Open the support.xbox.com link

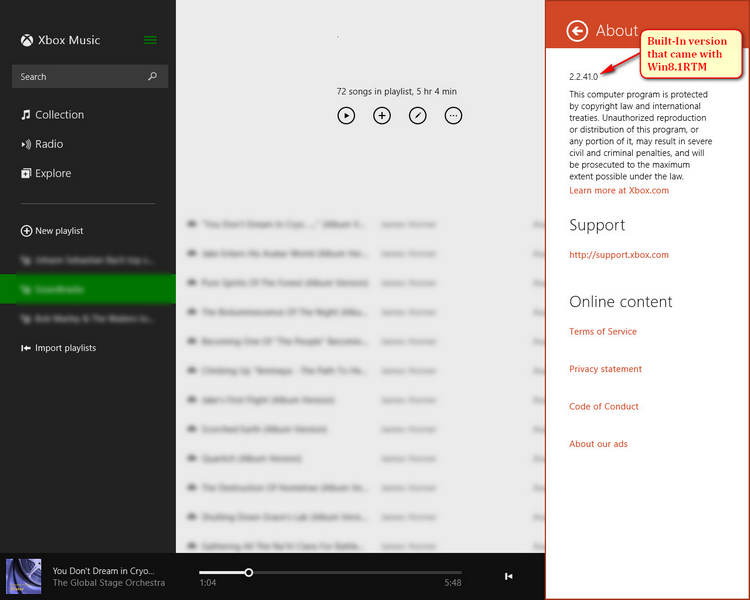click(619, 255)
